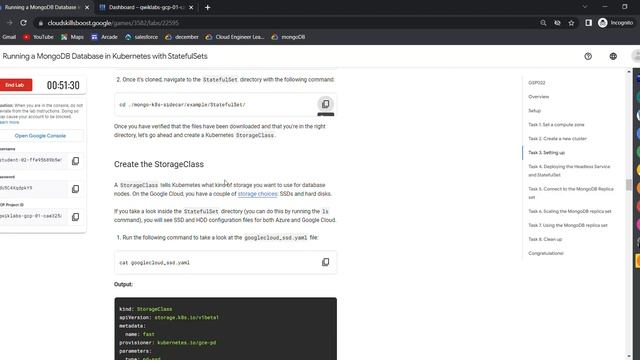The image size is (640, 360).
Task: Go to Task 7. Using the MongoDB replica set
Action: point(568,225)
